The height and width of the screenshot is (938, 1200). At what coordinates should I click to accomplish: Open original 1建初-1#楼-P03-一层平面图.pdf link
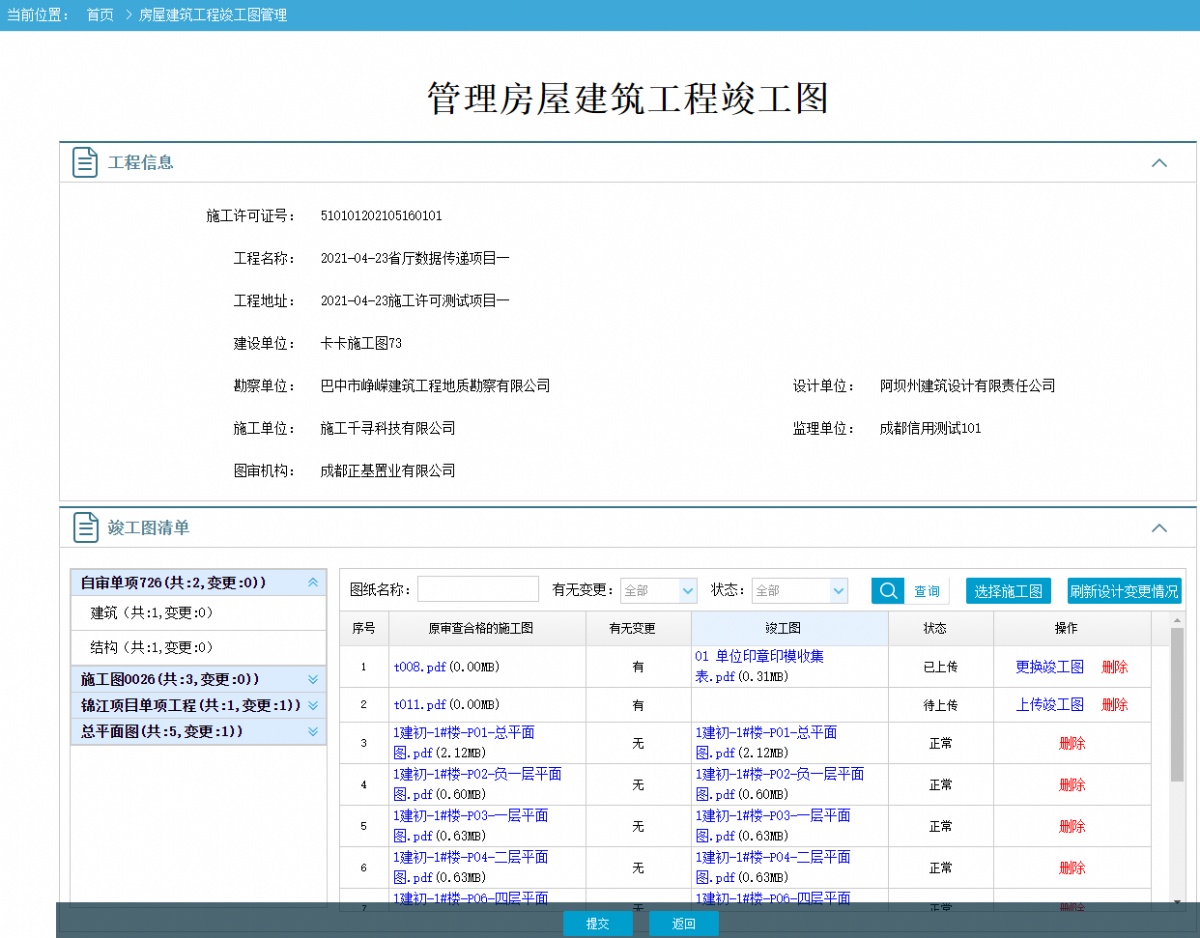(x=470, y=826)
